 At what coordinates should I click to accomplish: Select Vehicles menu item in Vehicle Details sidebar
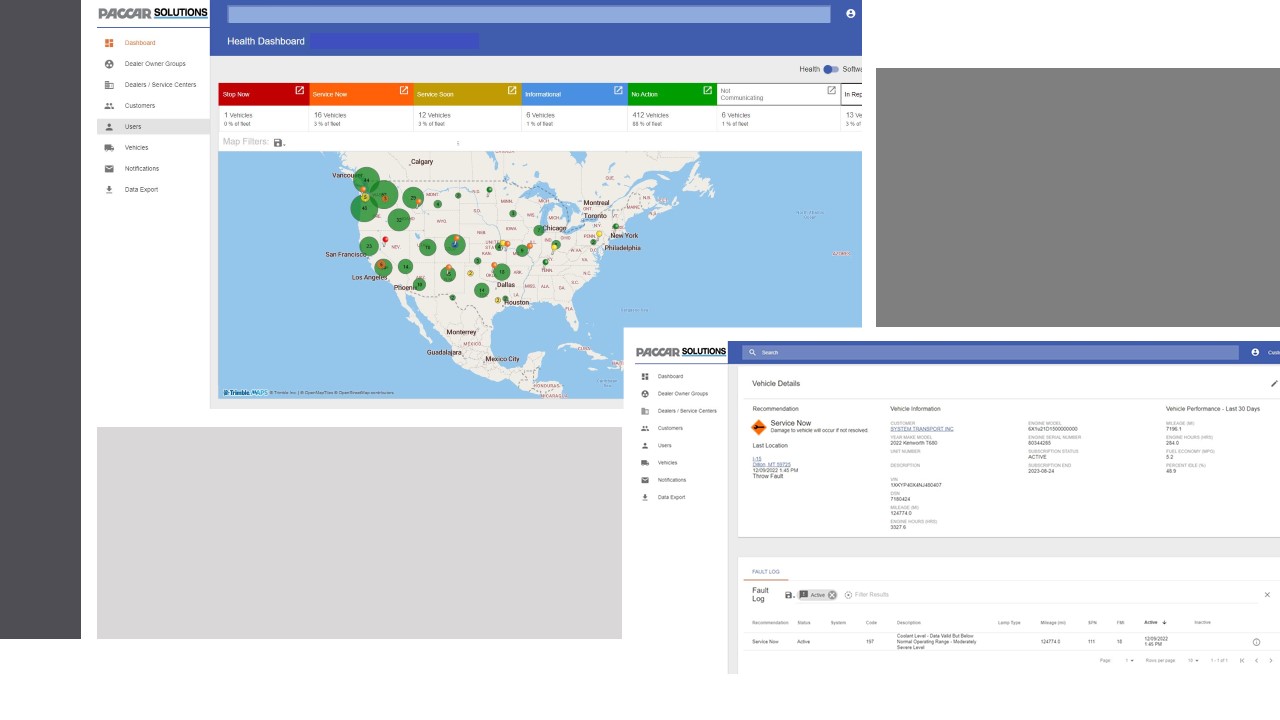(x=667, y=463)
